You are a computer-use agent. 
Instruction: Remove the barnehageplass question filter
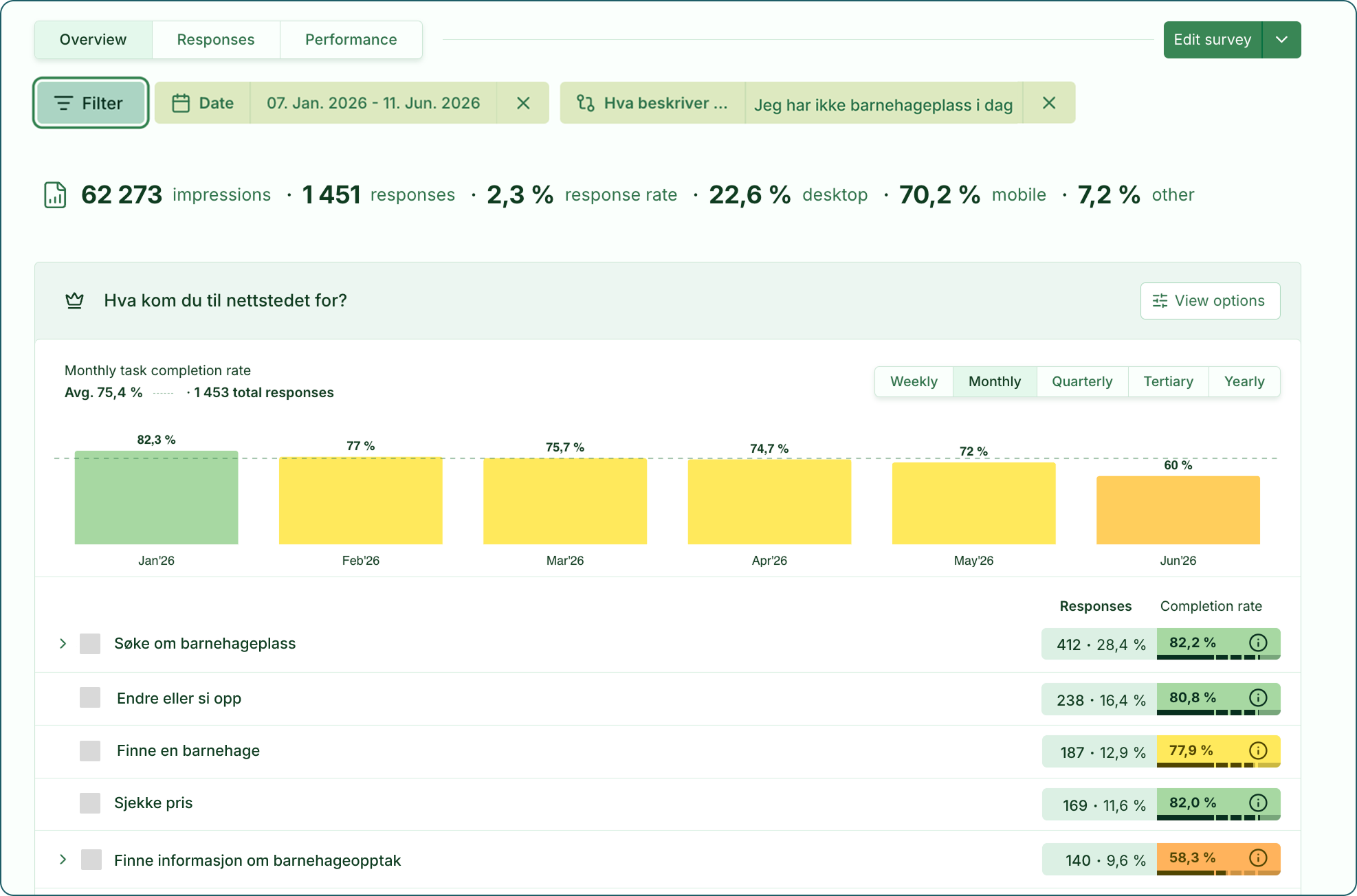1049,103
